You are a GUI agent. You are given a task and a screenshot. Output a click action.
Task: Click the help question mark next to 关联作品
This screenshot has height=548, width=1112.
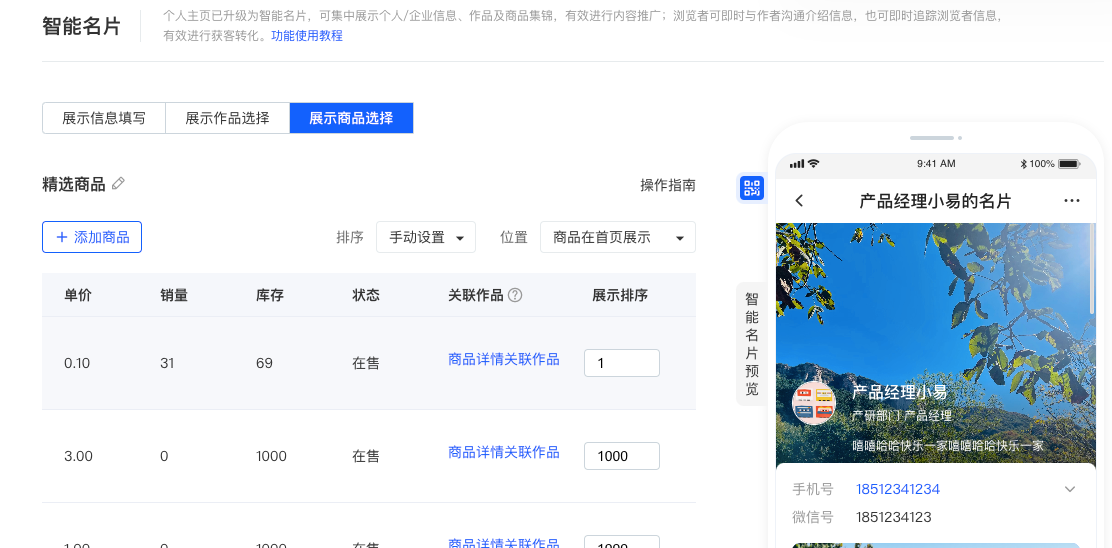click(515, 295)
